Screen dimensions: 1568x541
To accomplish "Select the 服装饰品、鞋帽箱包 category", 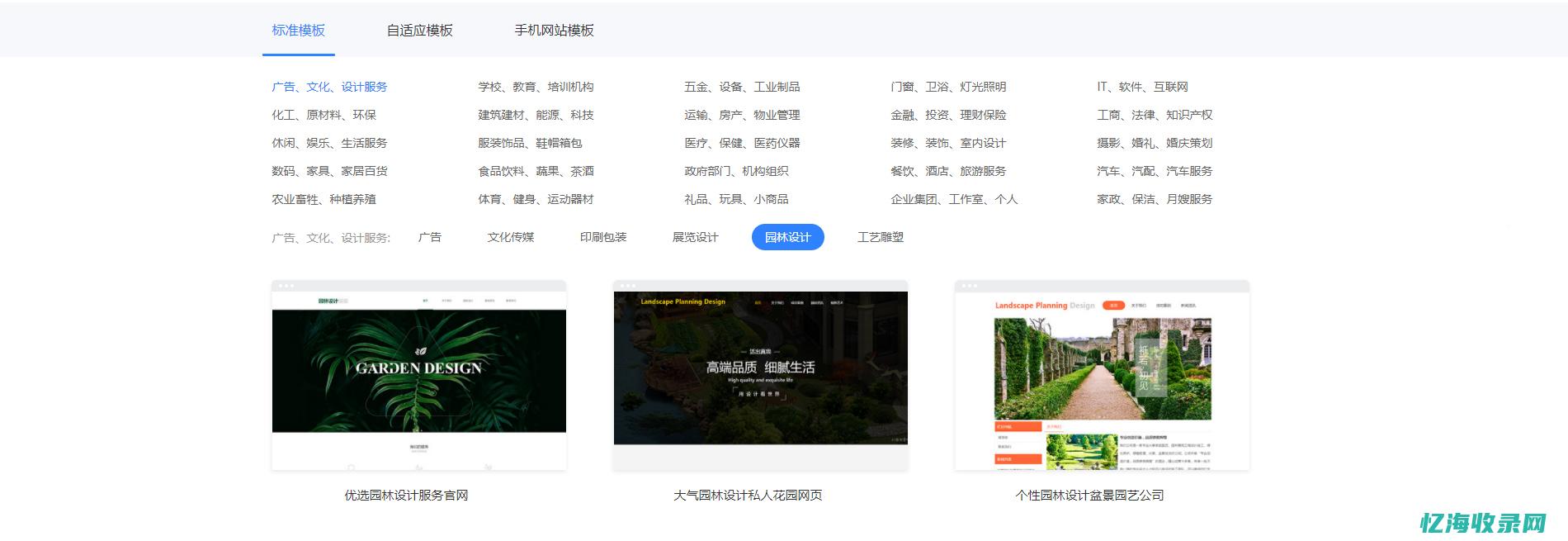I will [x=530, y=143].
